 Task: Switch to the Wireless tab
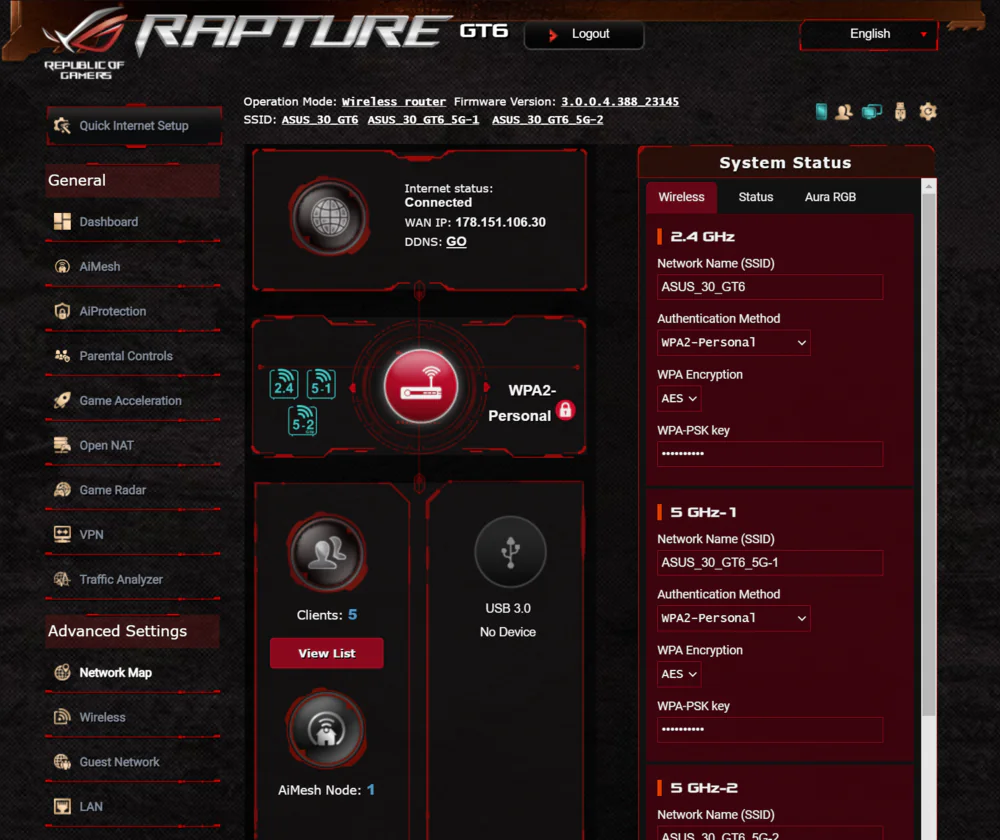pyautogui.click(x=681, y=197)
